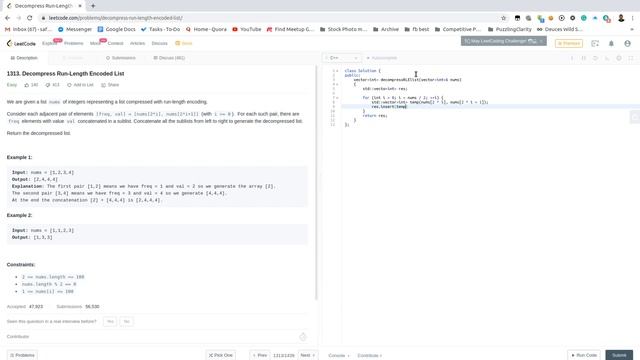
Task: Click the description panel scrollbar
Action: (316, 183)
